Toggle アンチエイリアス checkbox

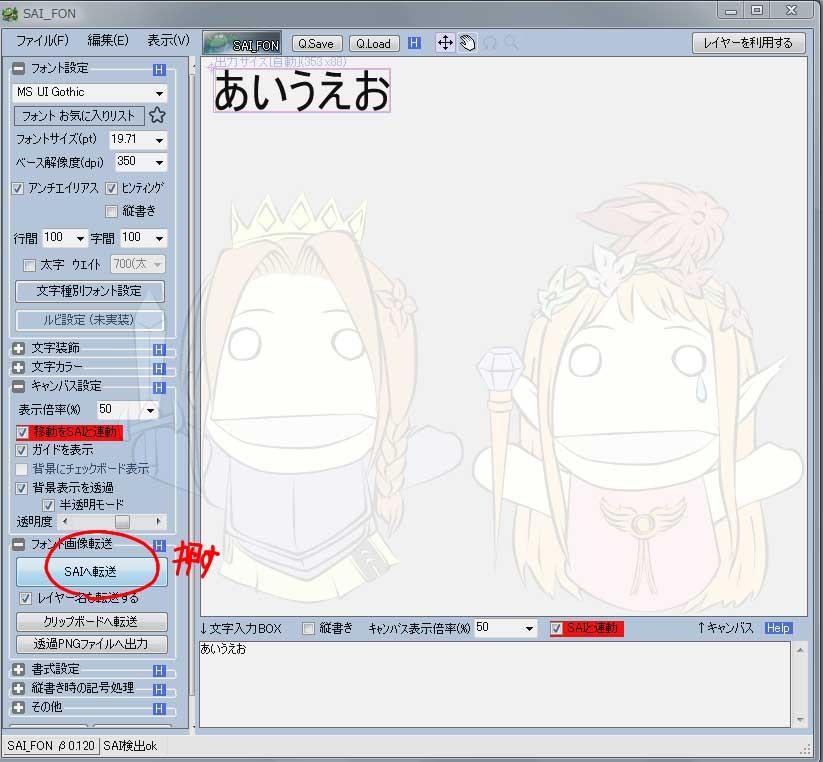tap(18, 188)
